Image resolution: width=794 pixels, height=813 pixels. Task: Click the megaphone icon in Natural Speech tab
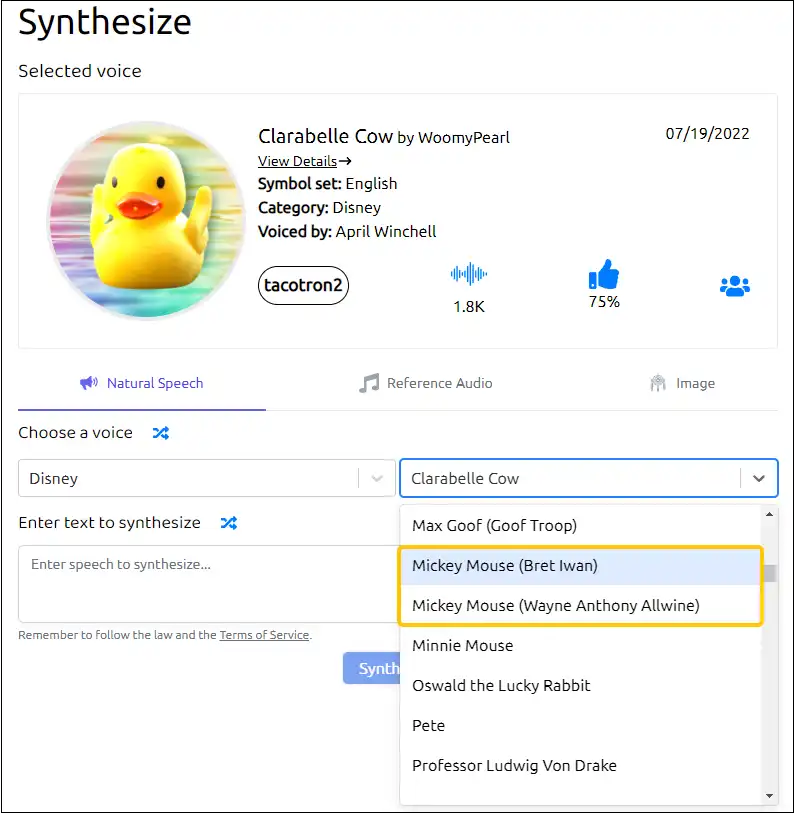89,383
